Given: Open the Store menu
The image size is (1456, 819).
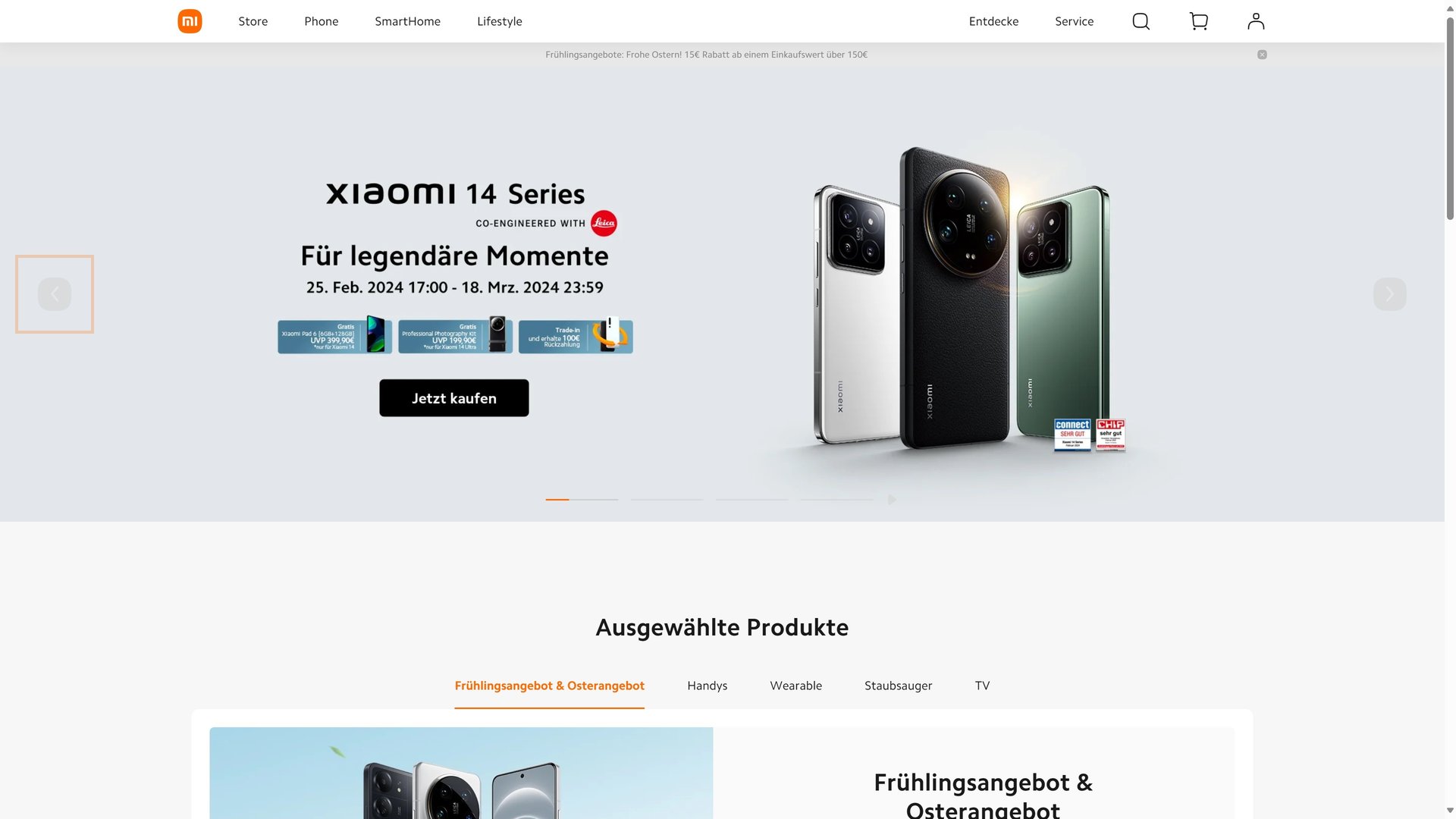Looking at the screenshot, I should point(253,21).
